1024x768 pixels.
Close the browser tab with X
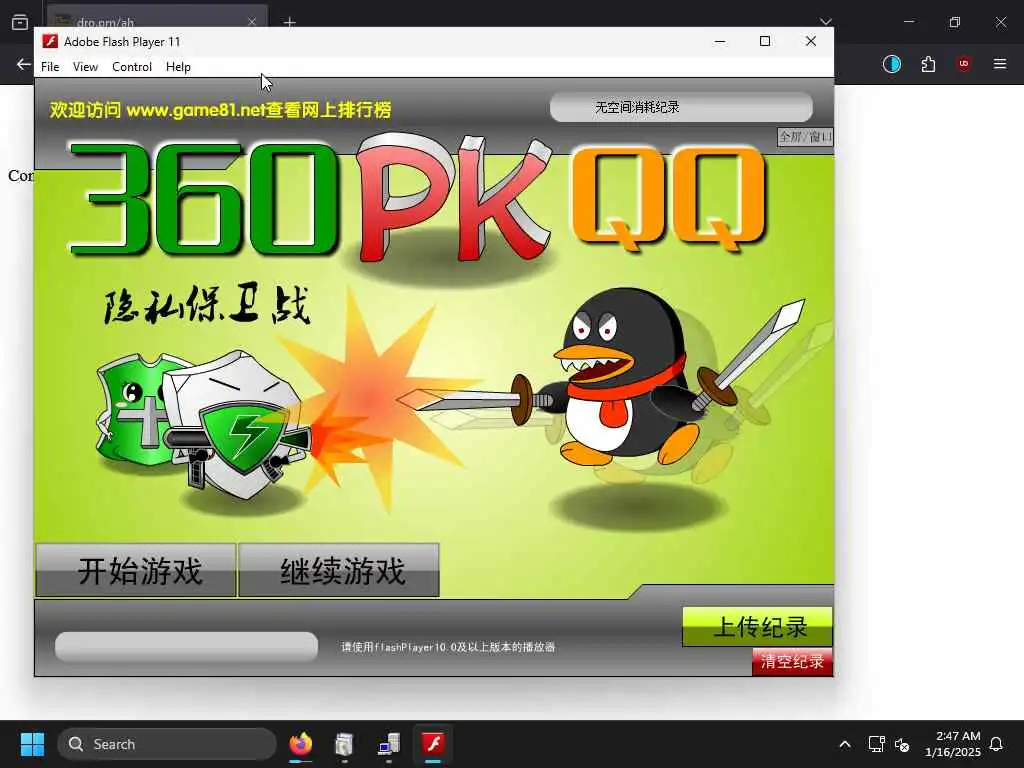[x=252, y=22]
